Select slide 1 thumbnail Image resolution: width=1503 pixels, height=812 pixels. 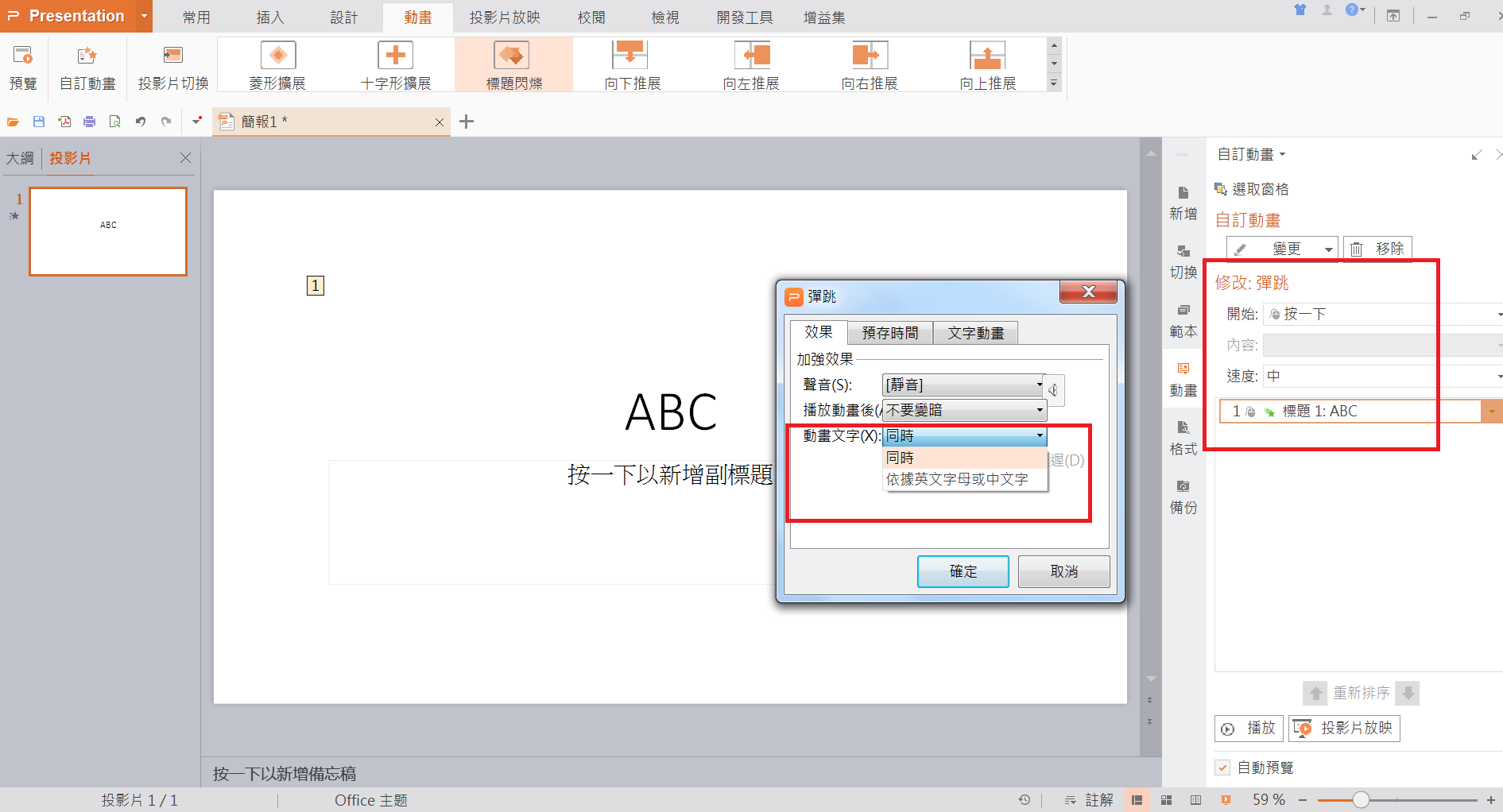(108, 231)
